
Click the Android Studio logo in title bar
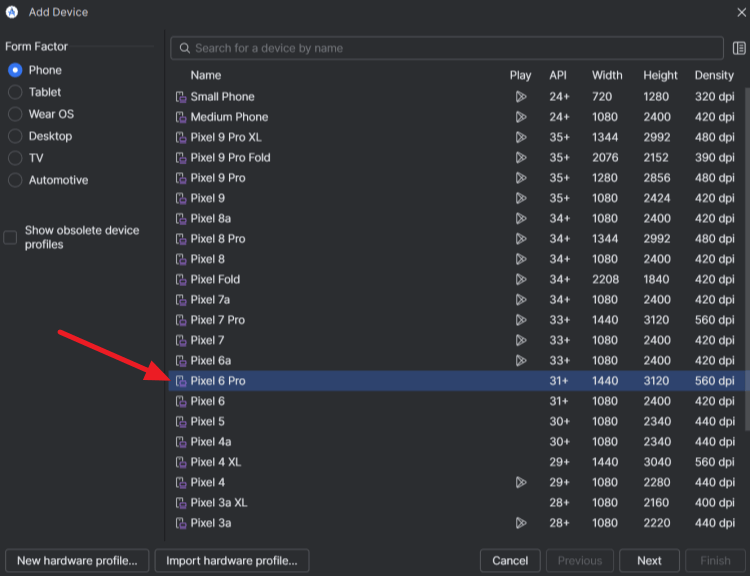12,12
